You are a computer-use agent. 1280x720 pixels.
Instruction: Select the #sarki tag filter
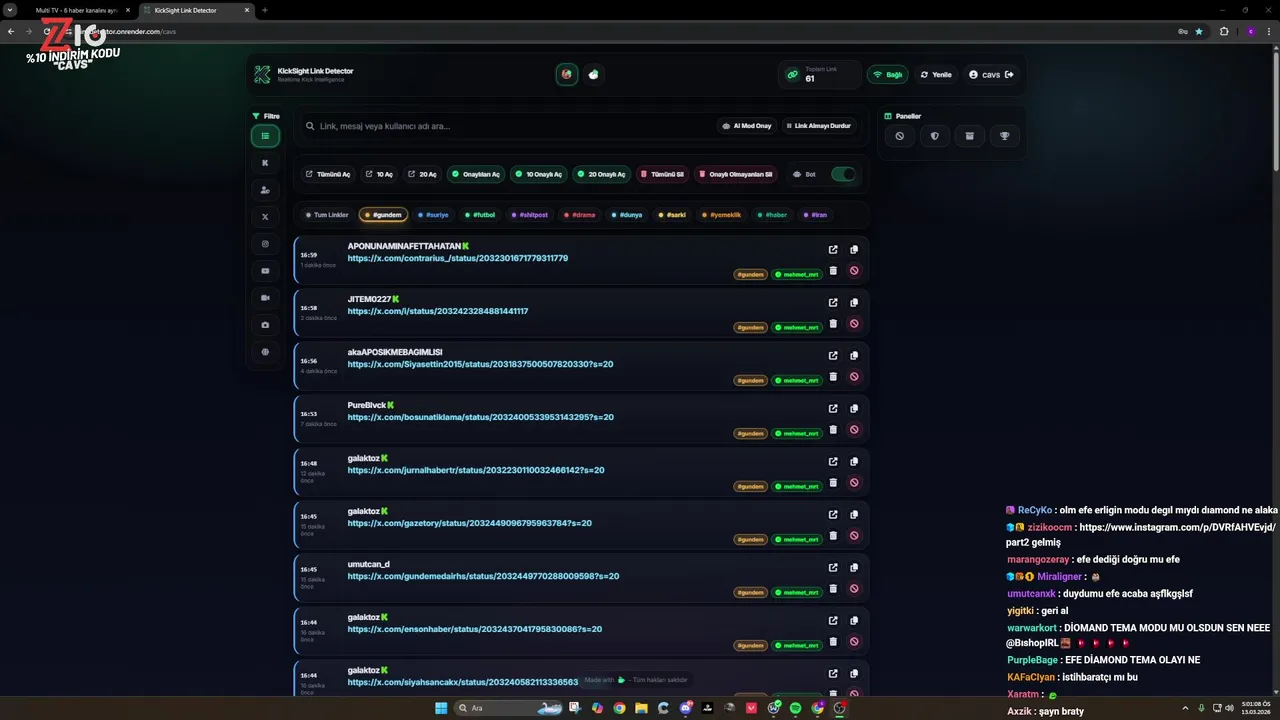click(673, 215)
